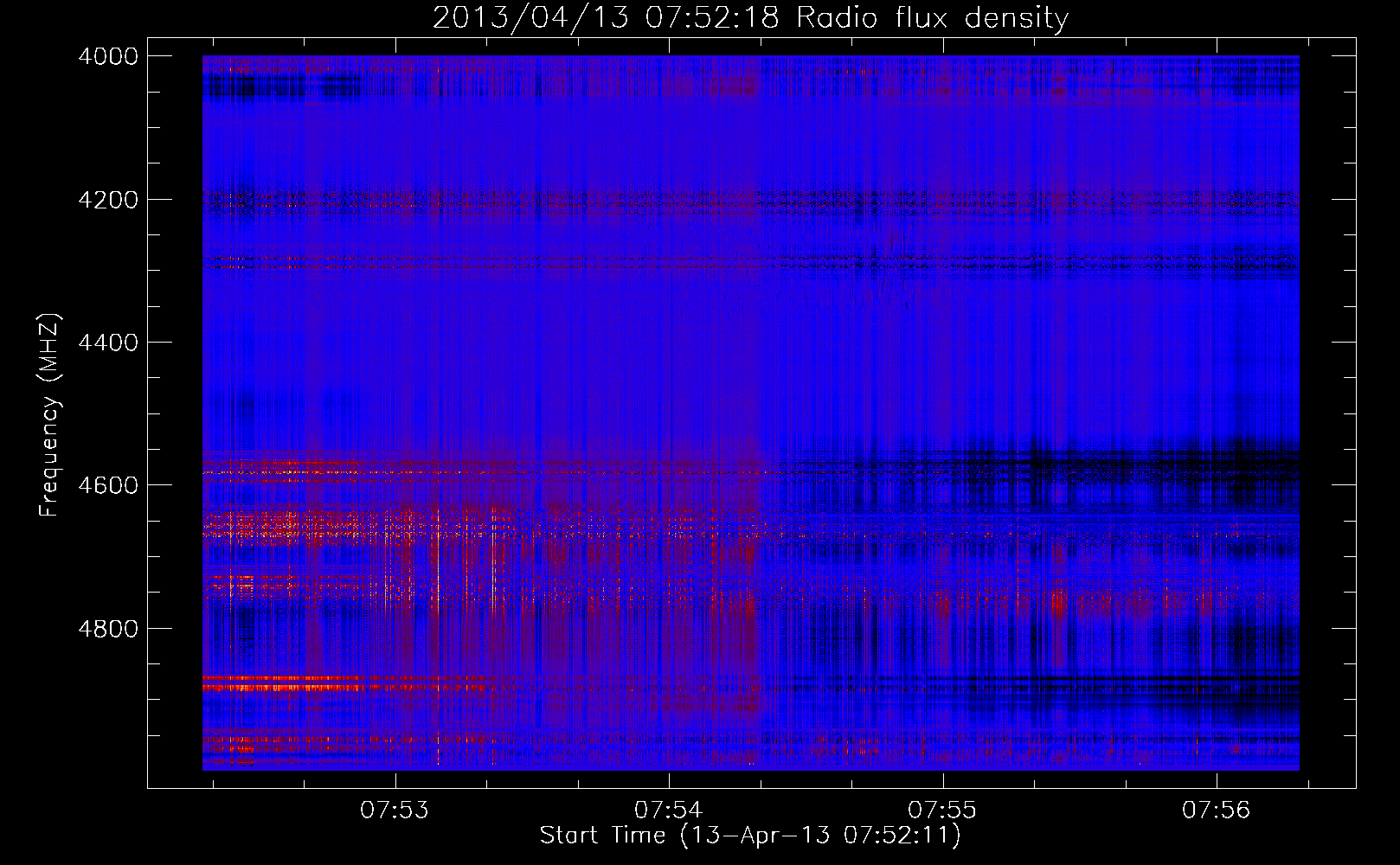Click the "Start Time (13-Apr-13 07:52:11)" label

[750, 836]
